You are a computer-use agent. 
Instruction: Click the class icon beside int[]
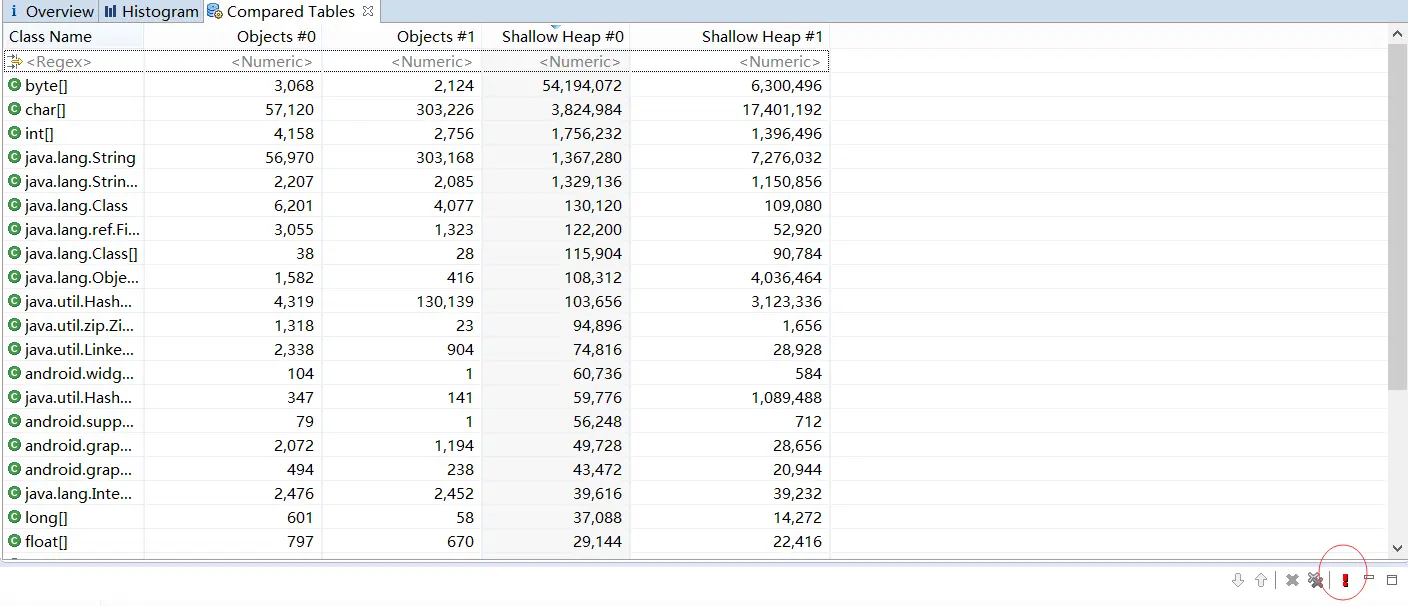tap(14, 133)
